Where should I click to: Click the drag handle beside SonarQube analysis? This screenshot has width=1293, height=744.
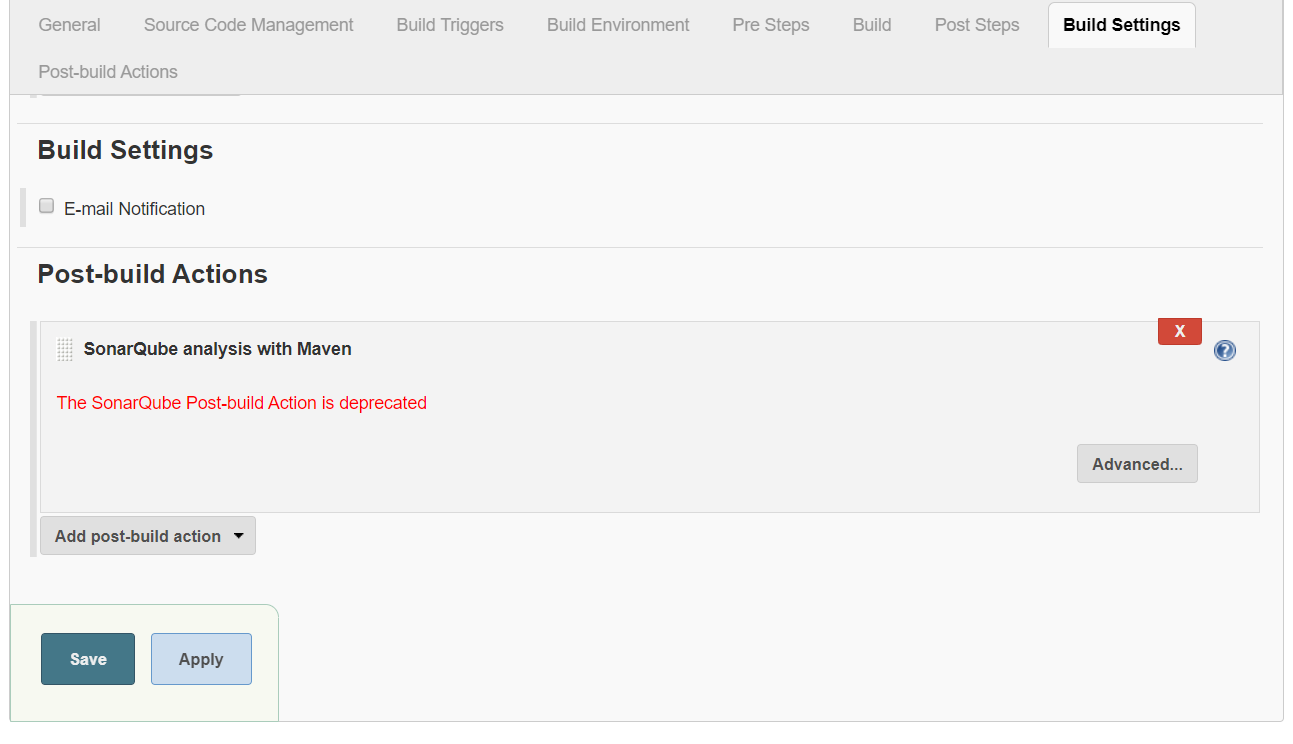click(65, 350)
